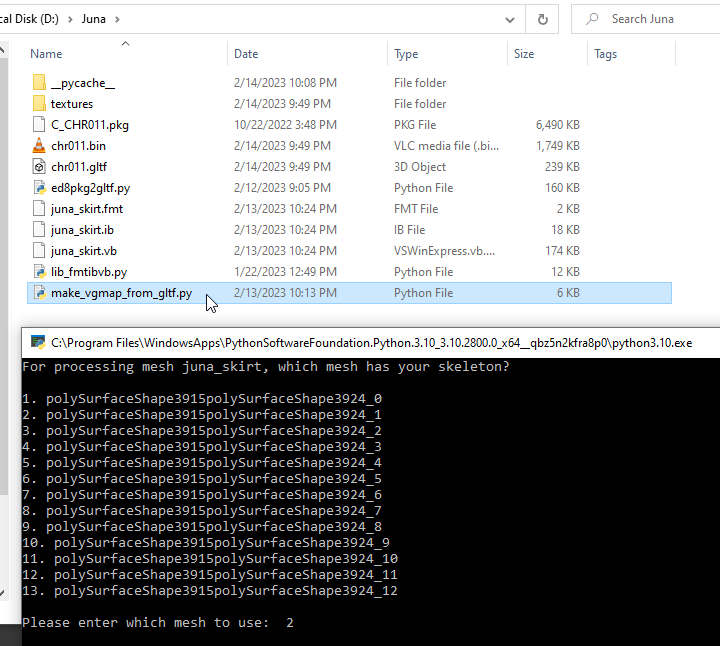Image resolution: width=720 pixels, height=646 pixels.
Task: Select the textures folder icon
Action: pos(39,104)
